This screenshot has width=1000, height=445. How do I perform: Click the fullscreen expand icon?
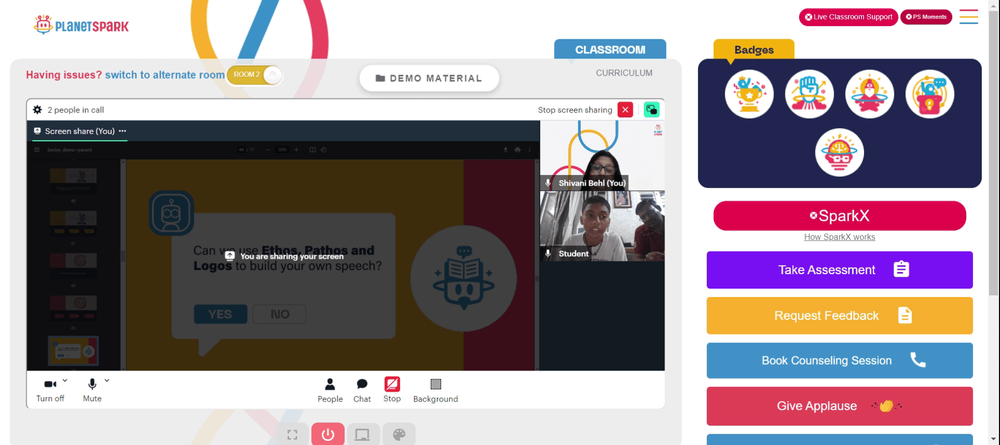292,435
